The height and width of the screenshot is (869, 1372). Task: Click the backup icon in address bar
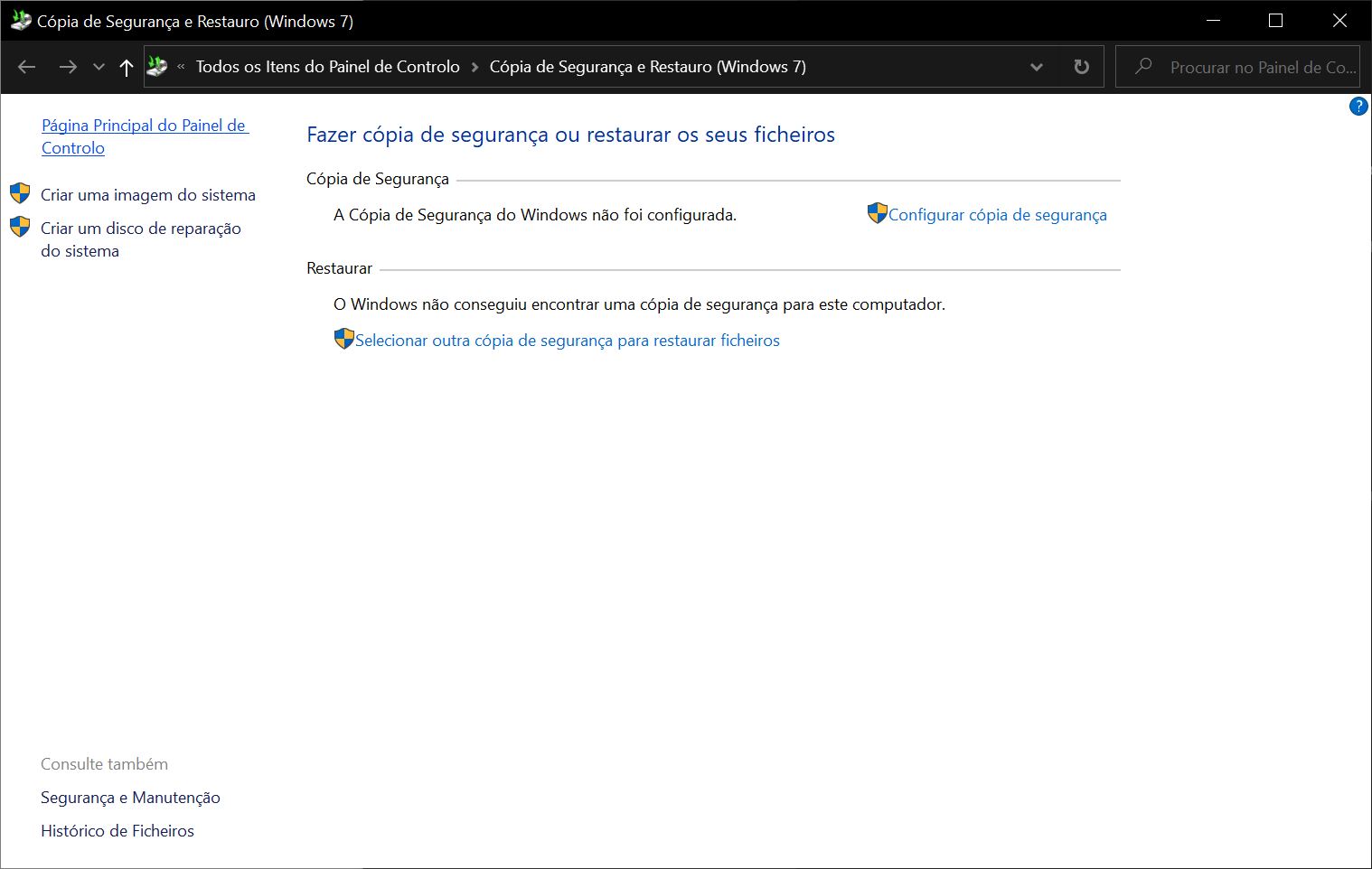tap(157, 67)
